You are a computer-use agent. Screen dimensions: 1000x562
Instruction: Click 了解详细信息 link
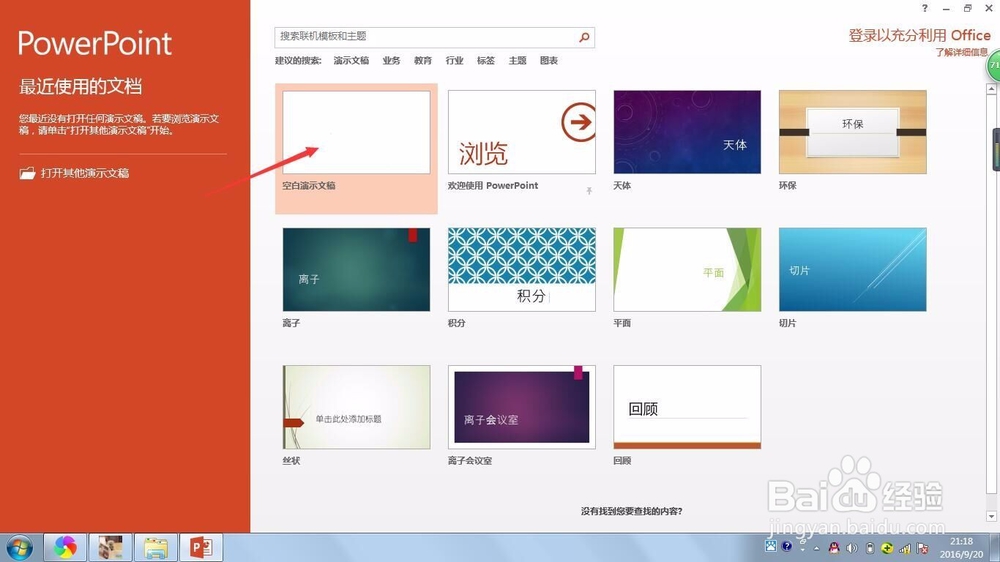tap(962, 52)
